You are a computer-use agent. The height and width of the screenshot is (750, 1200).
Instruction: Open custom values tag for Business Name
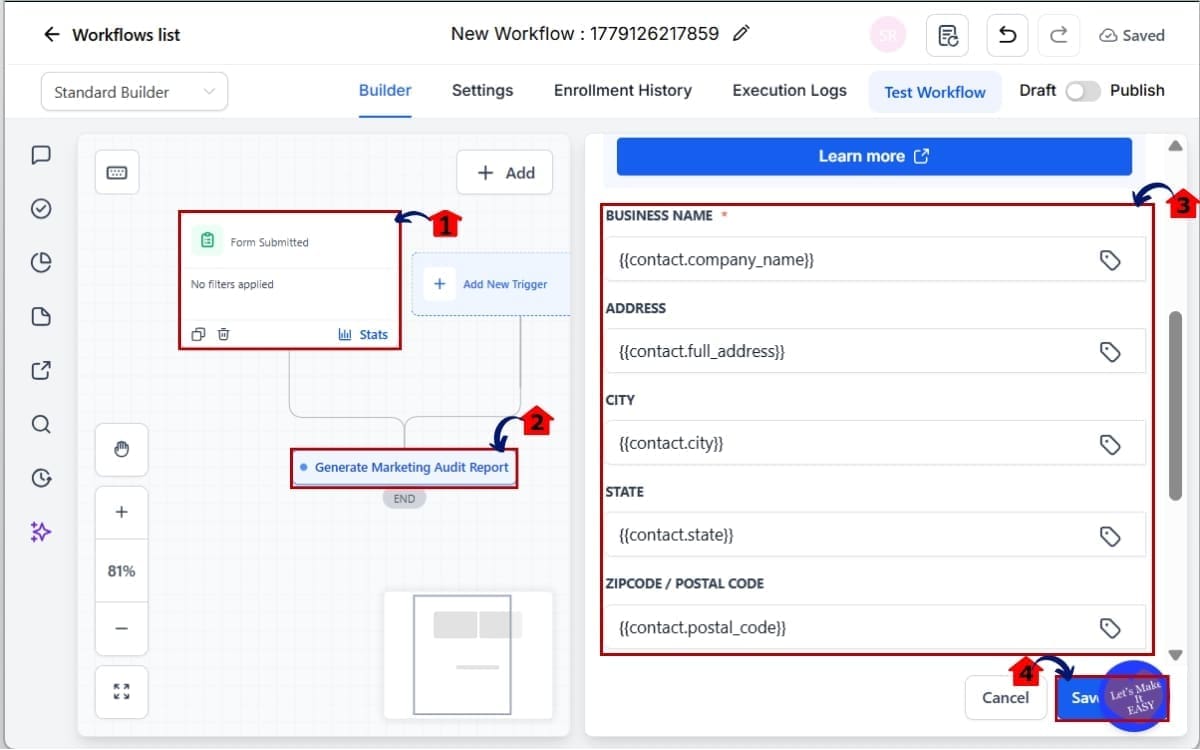tap(1109, 260)
